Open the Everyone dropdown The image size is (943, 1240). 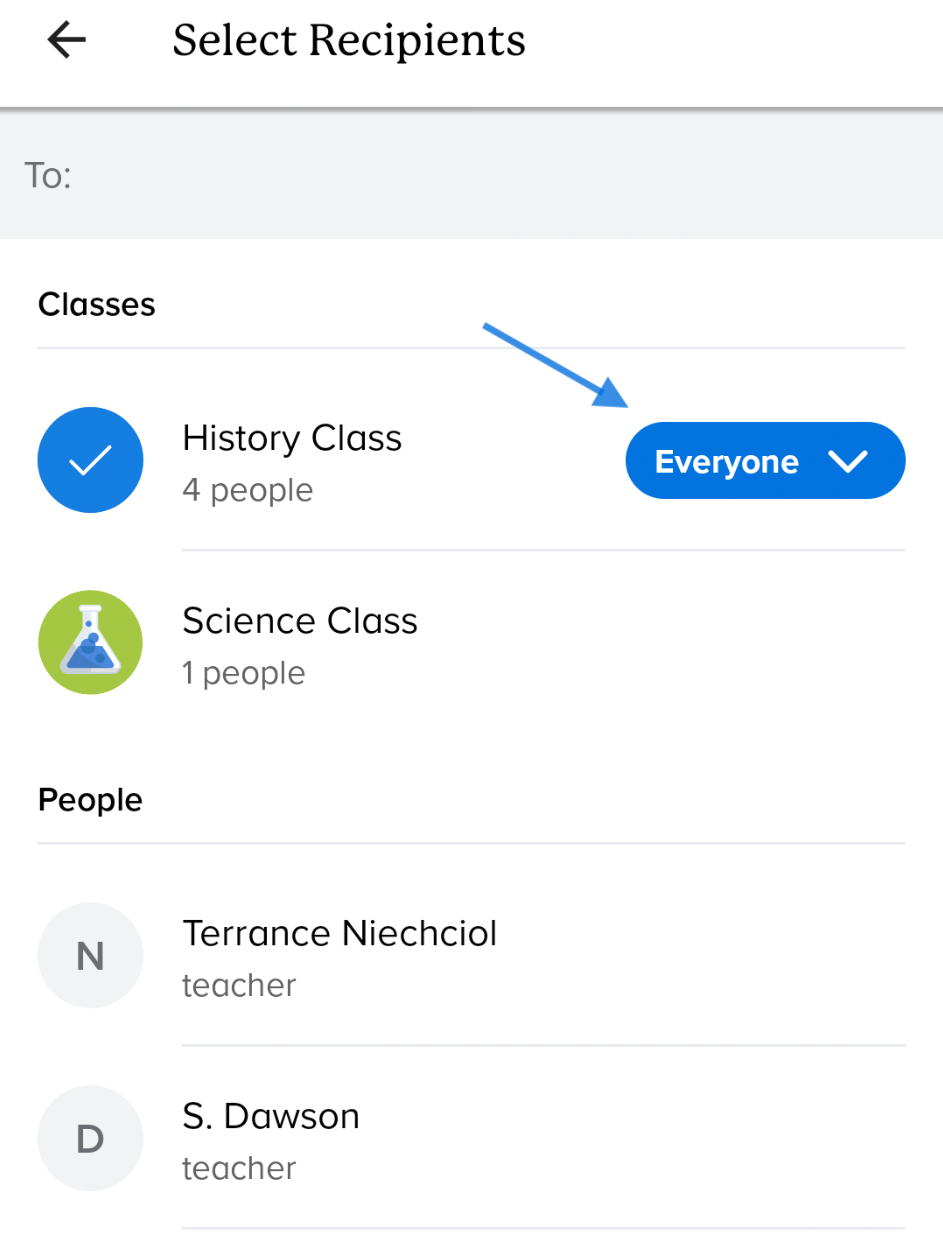tap(726, 461)
